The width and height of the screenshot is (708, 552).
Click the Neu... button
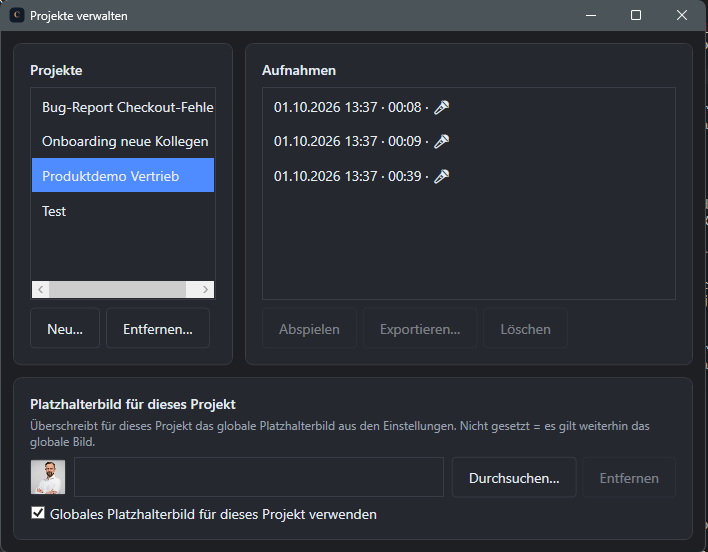point(65,328)
